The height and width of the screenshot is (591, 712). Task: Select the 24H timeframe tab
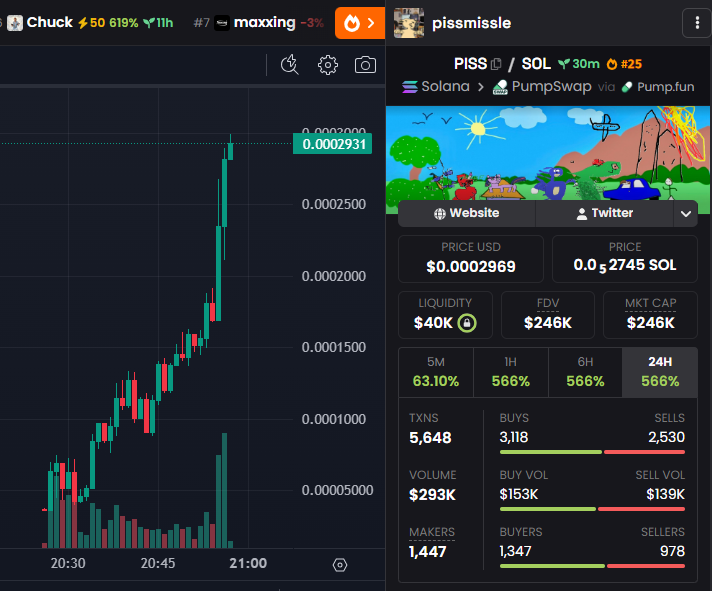pos(660,372)
